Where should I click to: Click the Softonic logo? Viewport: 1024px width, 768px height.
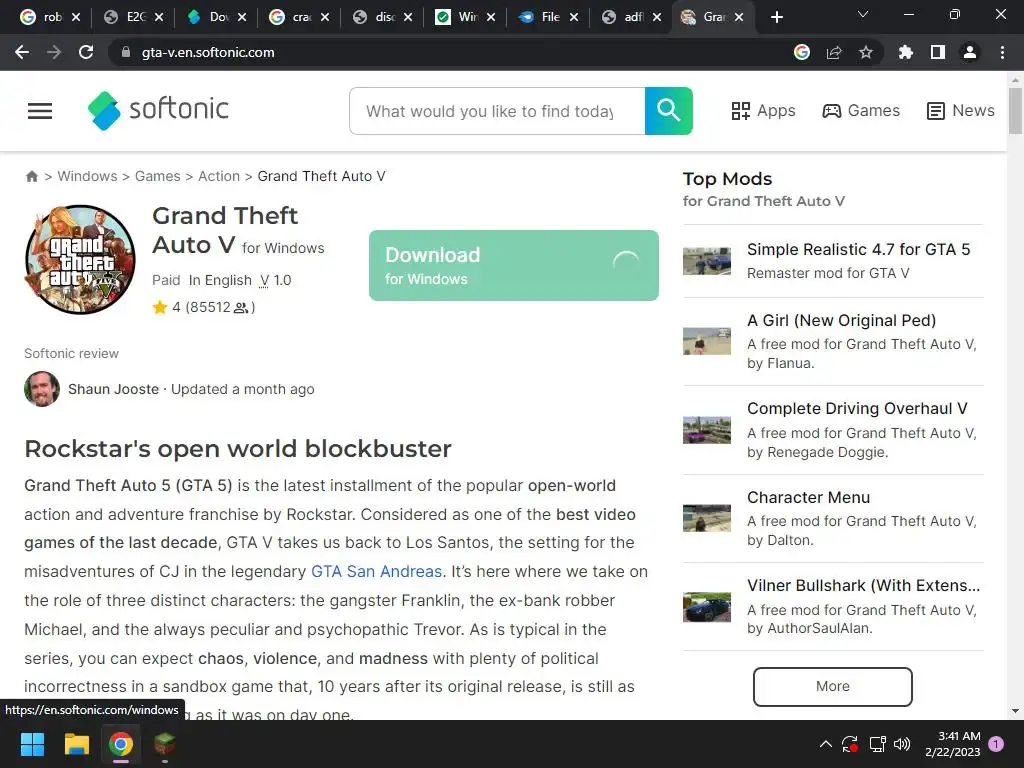[158, 110]
